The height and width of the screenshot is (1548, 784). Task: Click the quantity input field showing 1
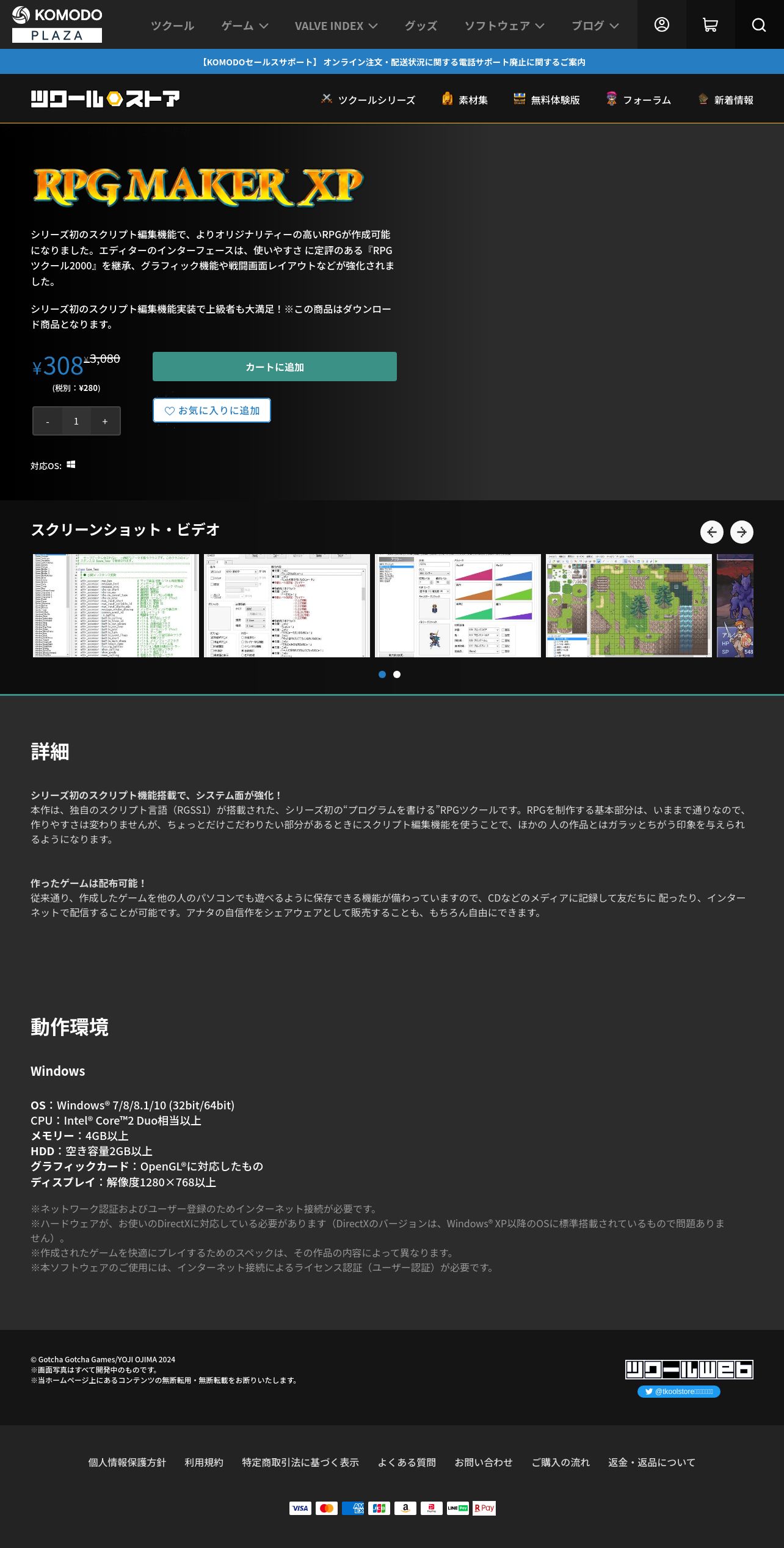point(76,421)
